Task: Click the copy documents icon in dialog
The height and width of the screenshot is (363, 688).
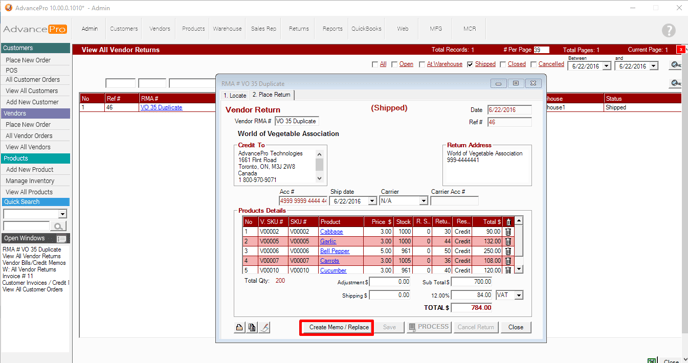Action: (252, 327)
